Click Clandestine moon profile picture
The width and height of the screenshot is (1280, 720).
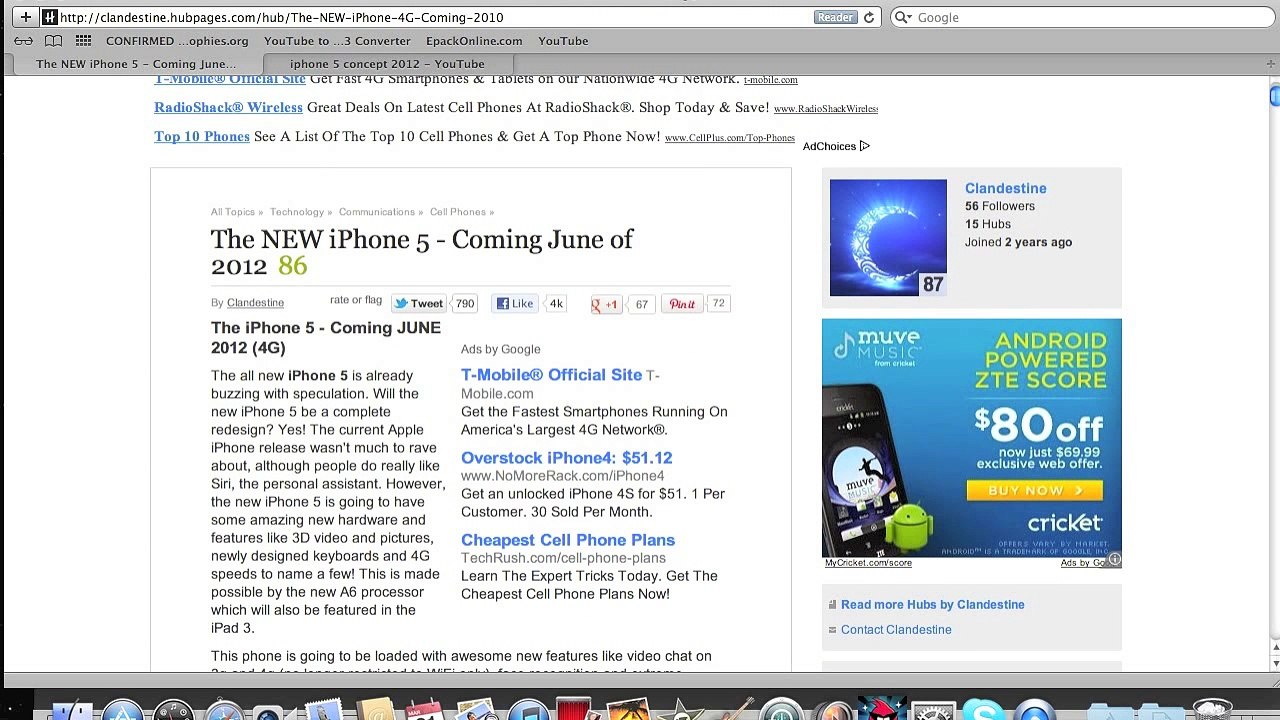coord(888,238)
